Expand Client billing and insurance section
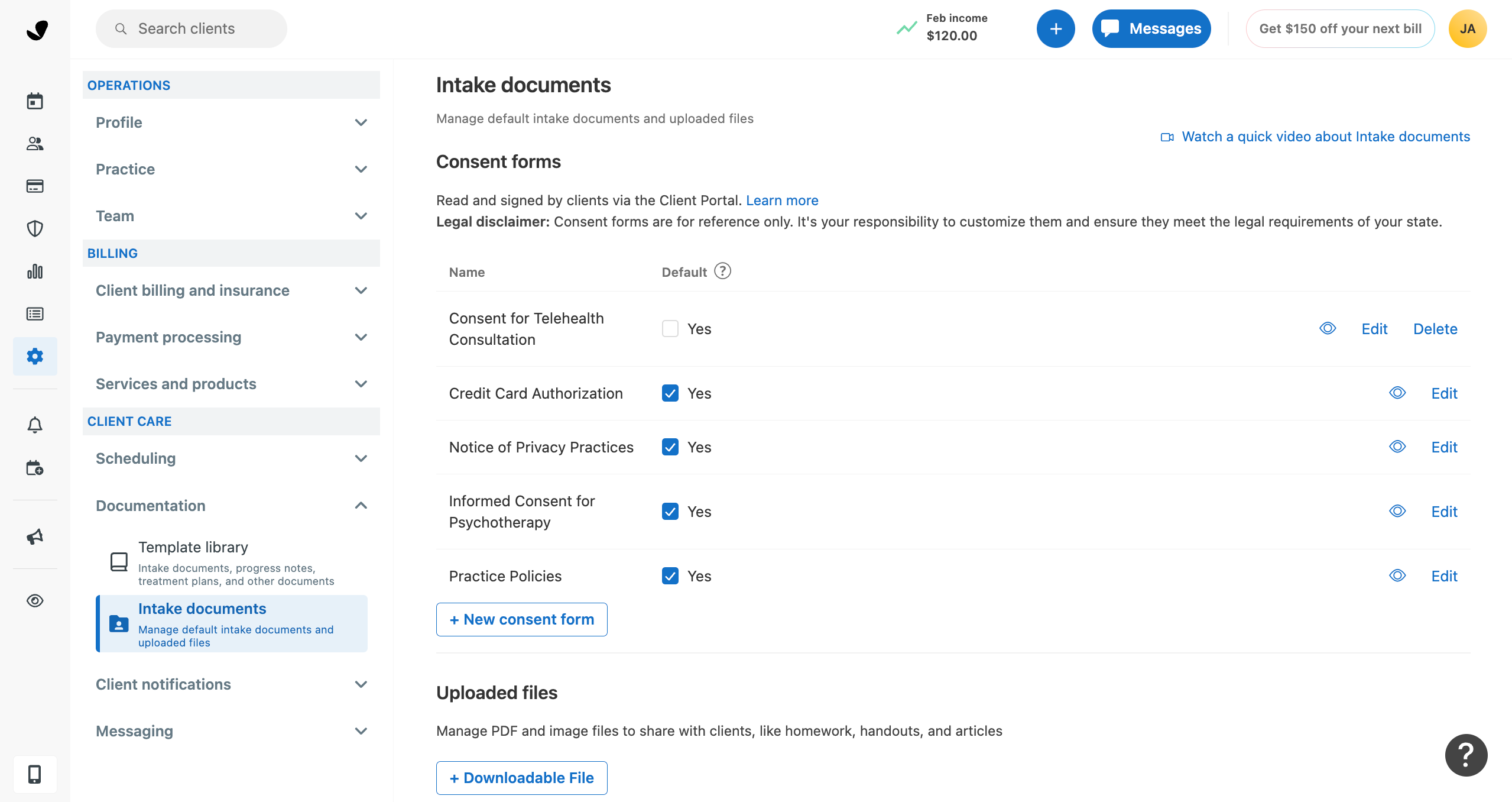The height and width of the screenshot is (802, 1512). click(x=231, y=290)
